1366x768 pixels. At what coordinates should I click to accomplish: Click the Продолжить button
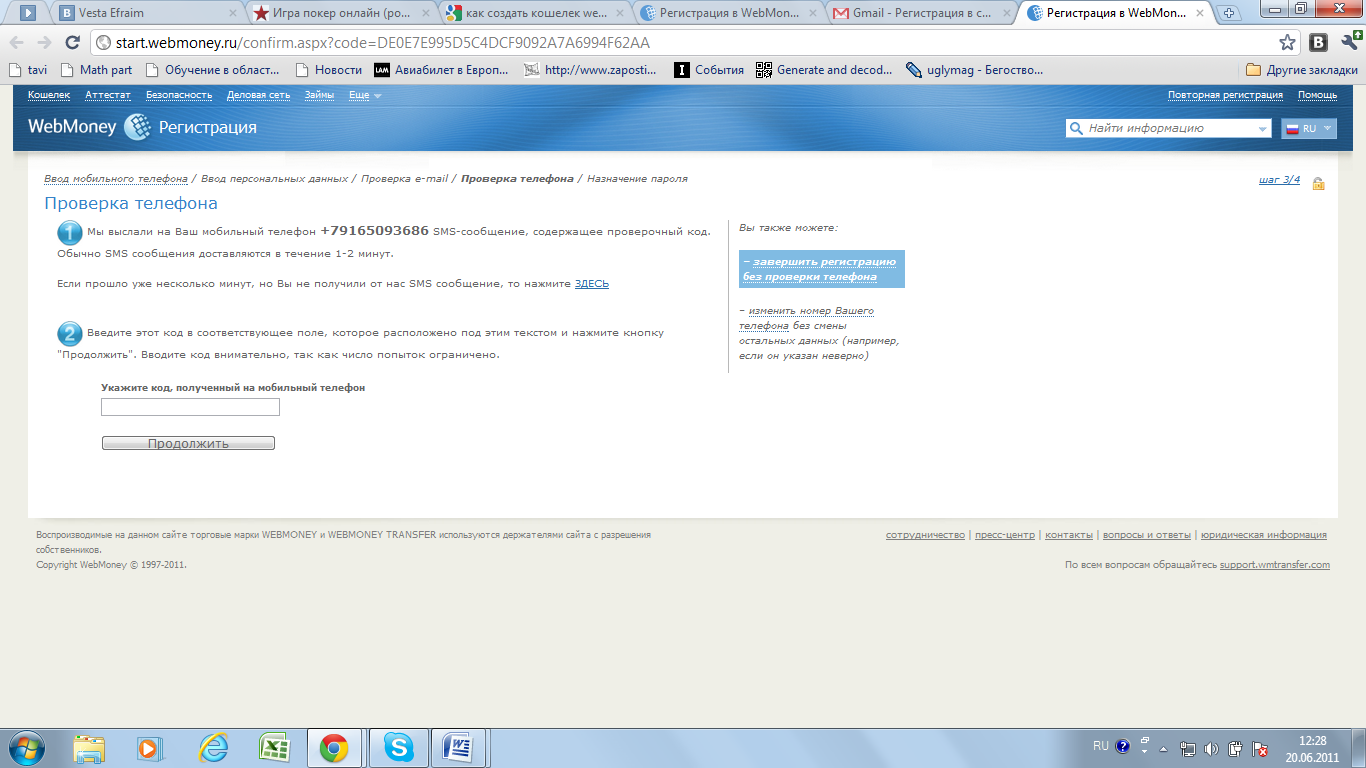pyautogui.click(x=188, y=443)
